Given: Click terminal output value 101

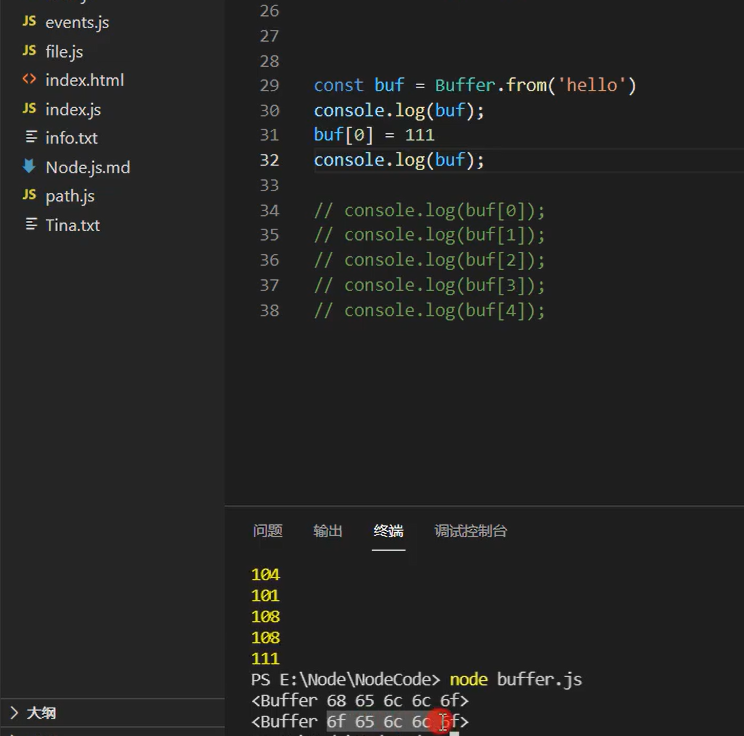Looking at the screenshot, I should (x=266, y=596).
